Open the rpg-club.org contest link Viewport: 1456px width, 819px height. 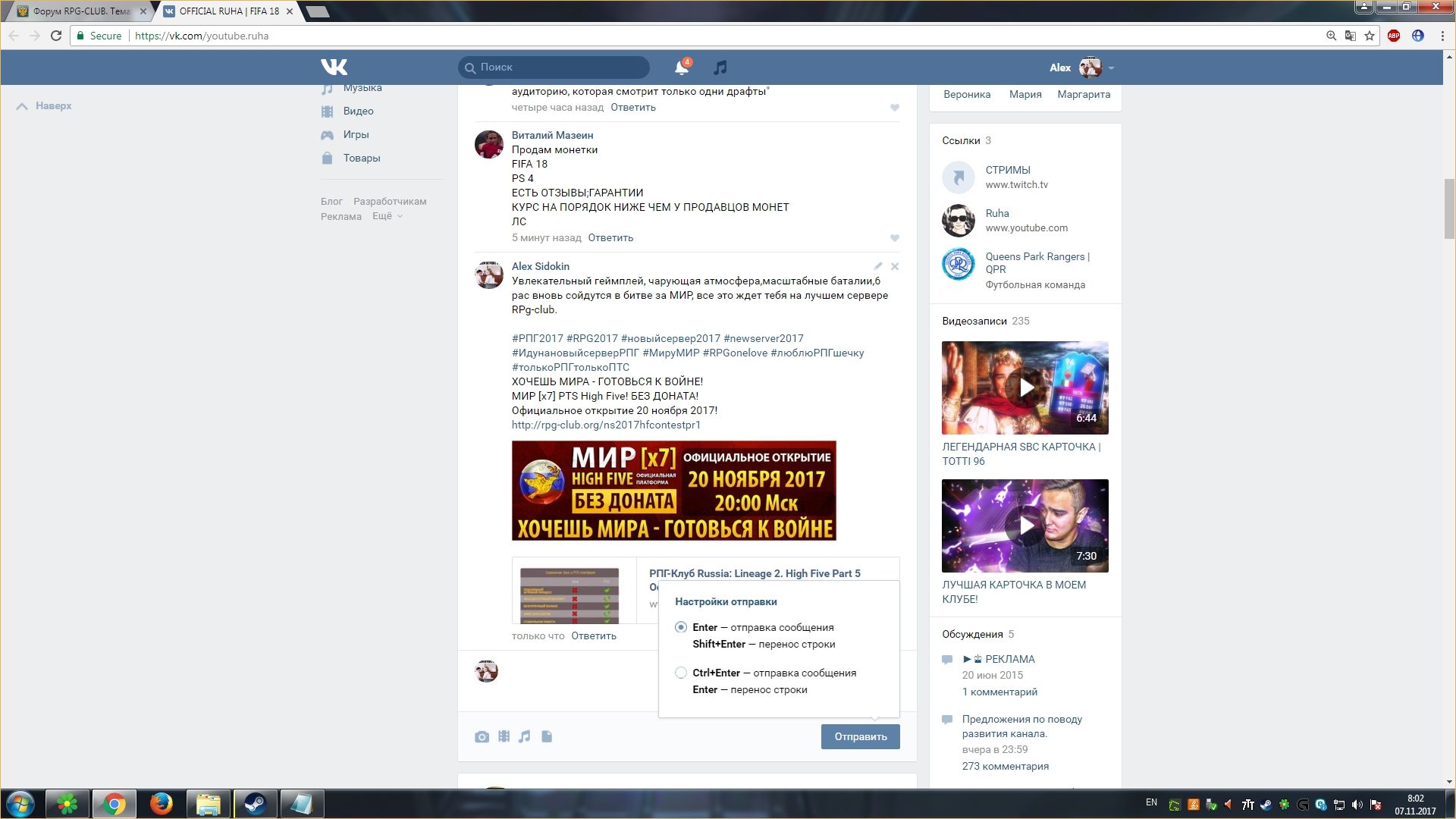pyautogui.click(x=606, y=425)
